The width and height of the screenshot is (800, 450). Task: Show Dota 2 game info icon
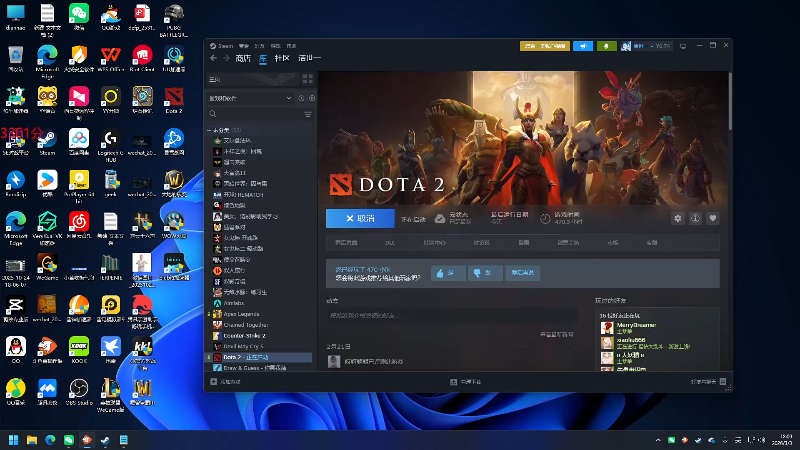tap(695, 218)
